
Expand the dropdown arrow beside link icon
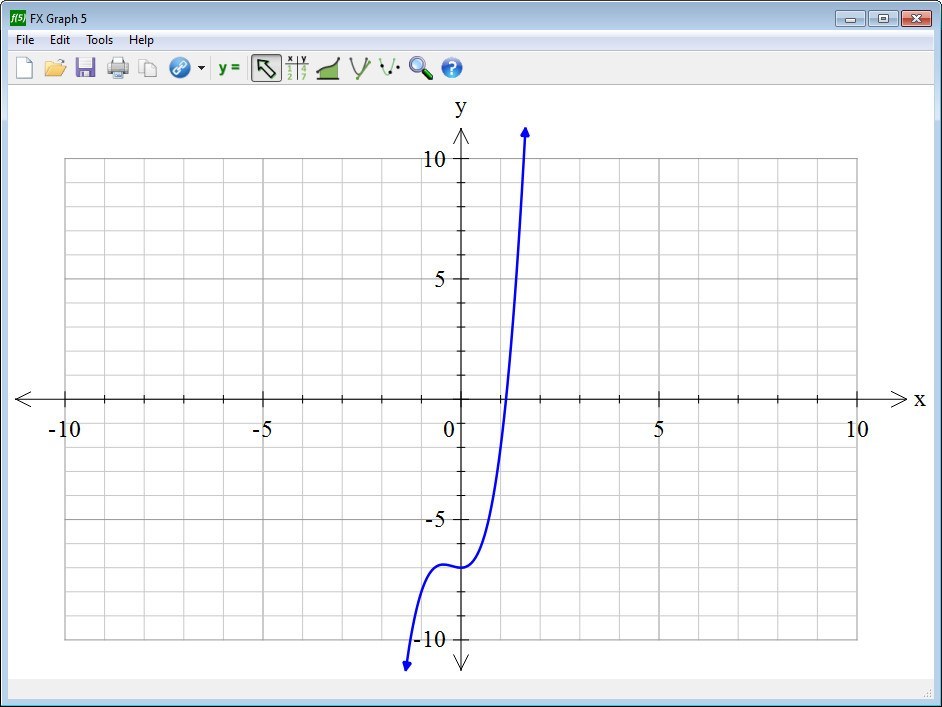(201, 68)
